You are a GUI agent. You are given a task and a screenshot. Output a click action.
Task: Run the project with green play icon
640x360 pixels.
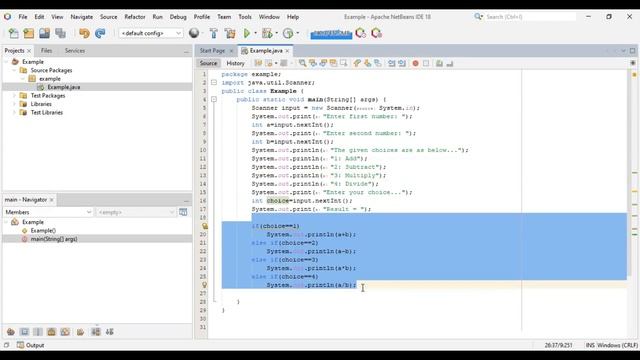coord(247,33)
